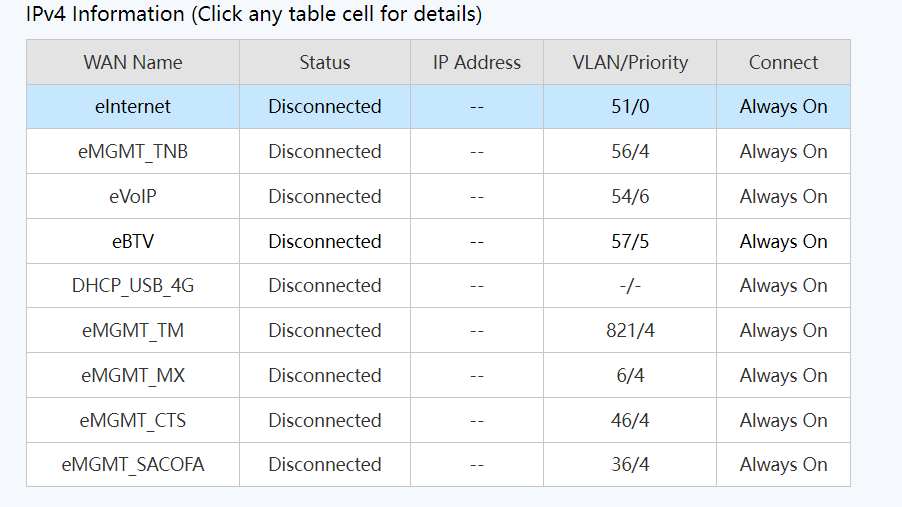
Task: Select the eVoIP WAN entry
Action: pos(133,196)
